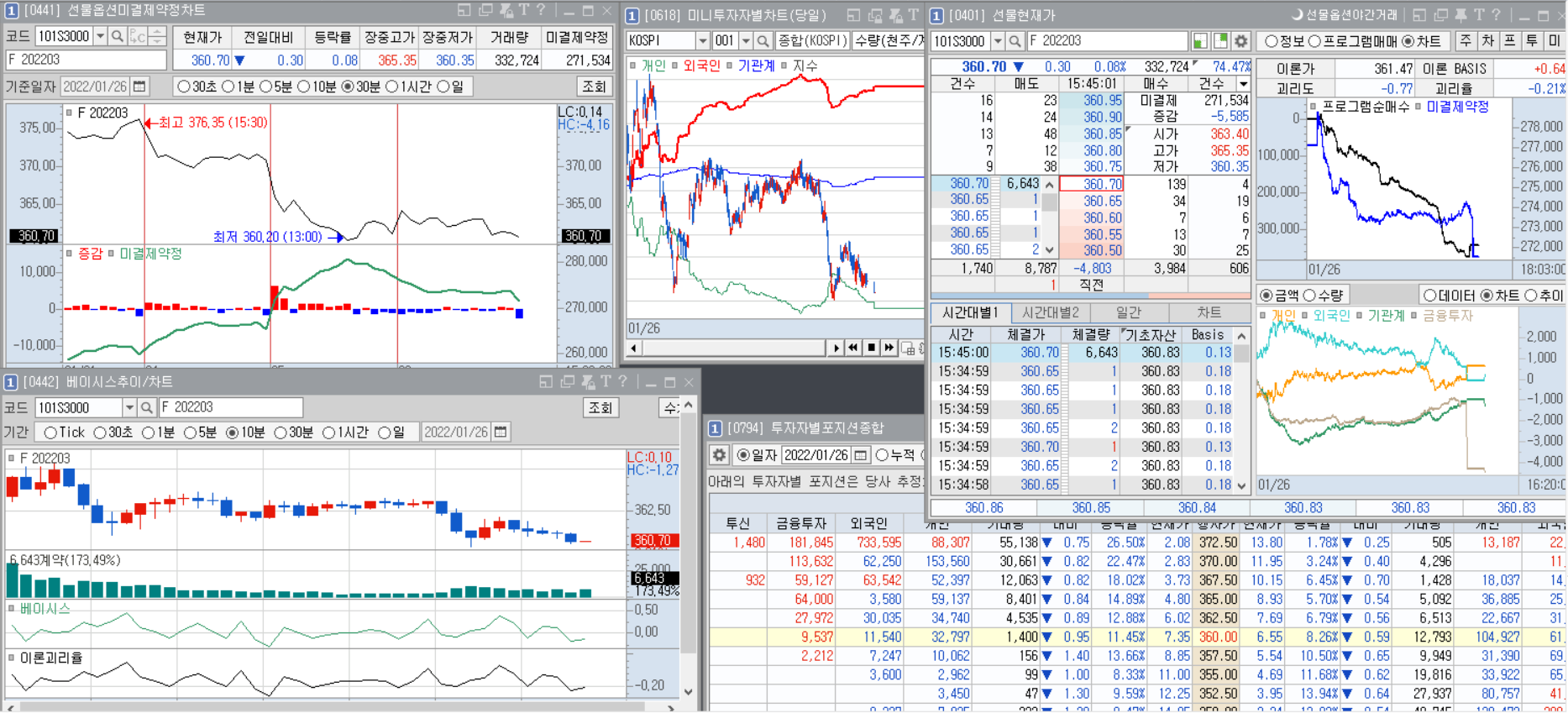Open the 건수 column dropdown arrow in order book

(1244, 84)
